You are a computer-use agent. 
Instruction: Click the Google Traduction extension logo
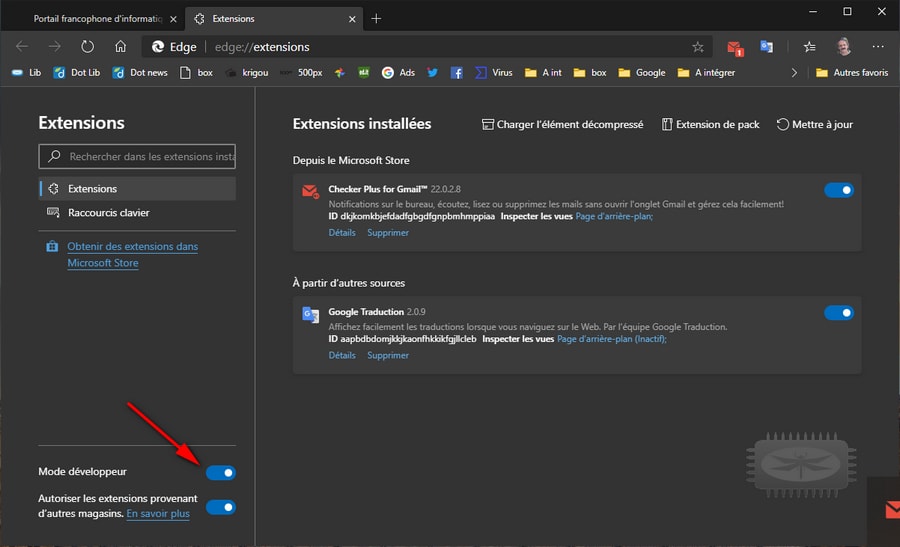pyautogui.click(x=311, y=315)
